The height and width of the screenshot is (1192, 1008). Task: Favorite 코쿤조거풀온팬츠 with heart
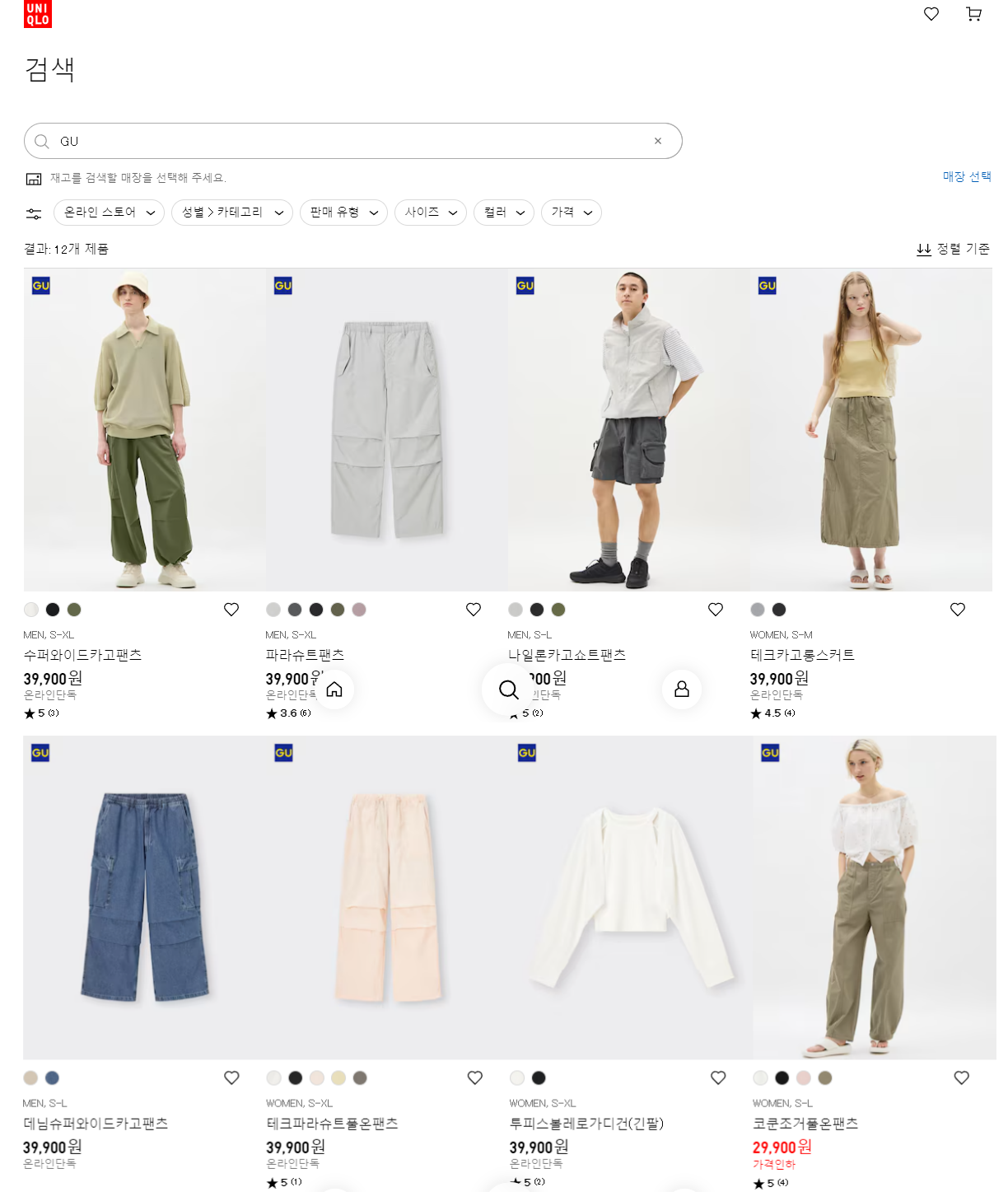pos(962,1077)
